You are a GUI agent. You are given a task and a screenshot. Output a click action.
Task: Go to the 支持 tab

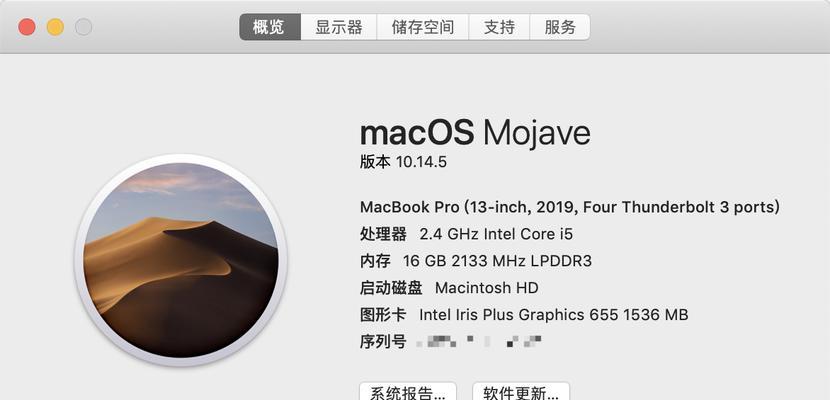click(499, 27)
